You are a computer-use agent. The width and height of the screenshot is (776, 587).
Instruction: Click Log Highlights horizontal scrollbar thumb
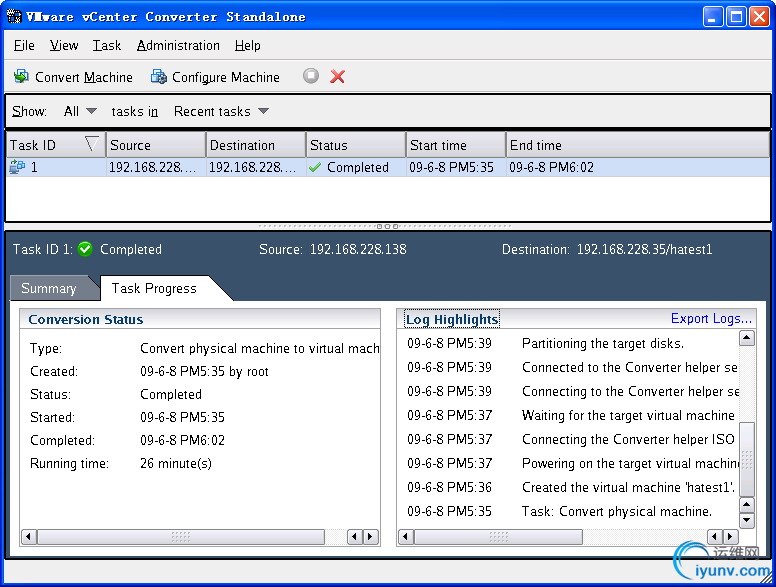coord(498,537)
